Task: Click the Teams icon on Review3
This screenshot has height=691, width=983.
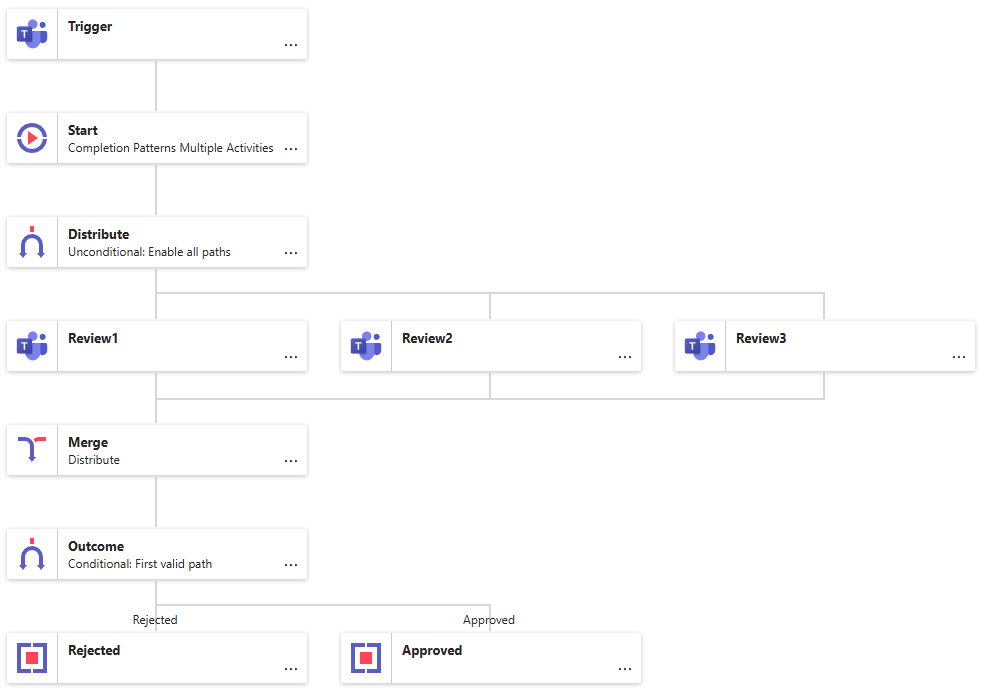Action: (700, 346)
